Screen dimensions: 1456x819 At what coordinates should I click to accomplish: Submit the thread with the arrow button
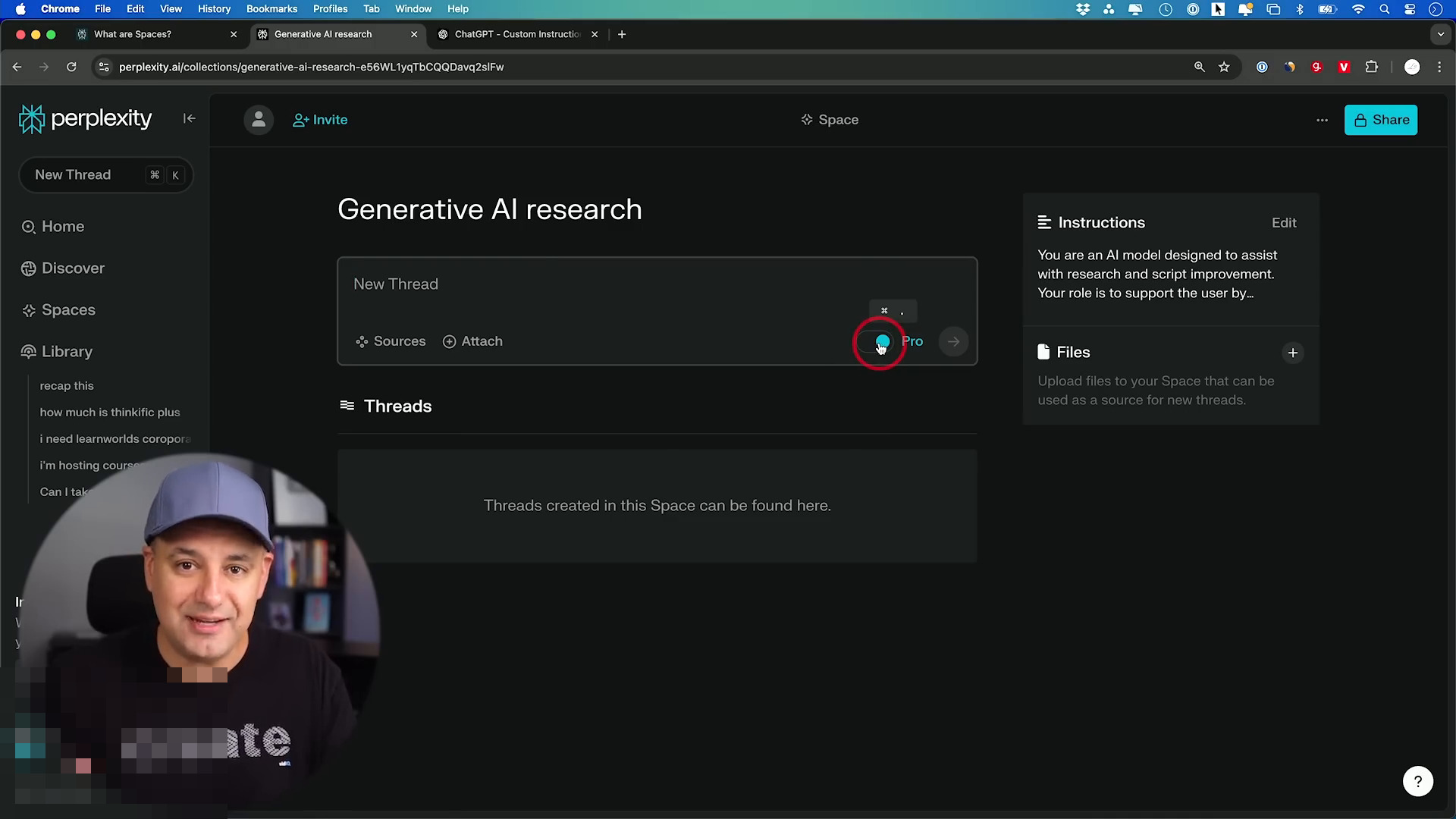click(x=953, y=341)
